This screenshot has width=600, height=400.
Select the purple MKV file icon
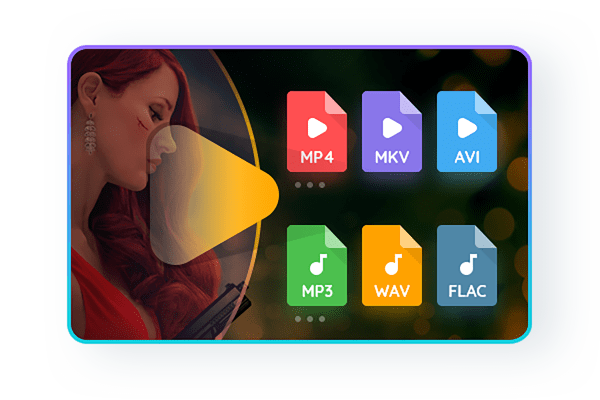tap(392, 132)
